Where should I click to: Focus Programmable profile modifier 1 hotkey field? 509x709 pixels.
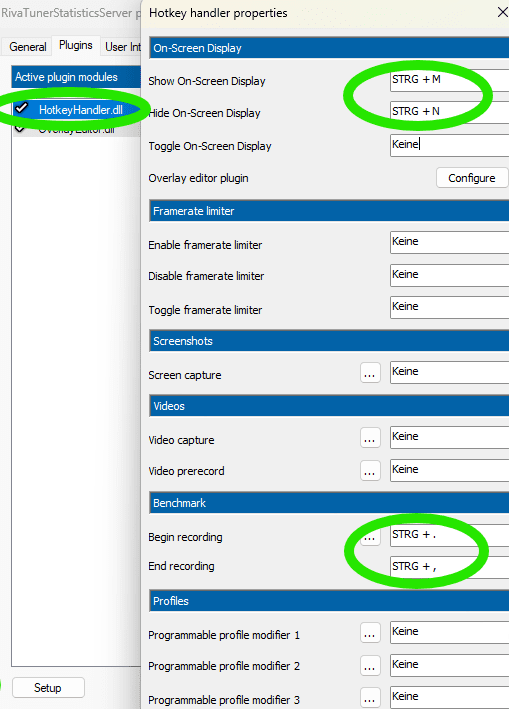(449, 632)
